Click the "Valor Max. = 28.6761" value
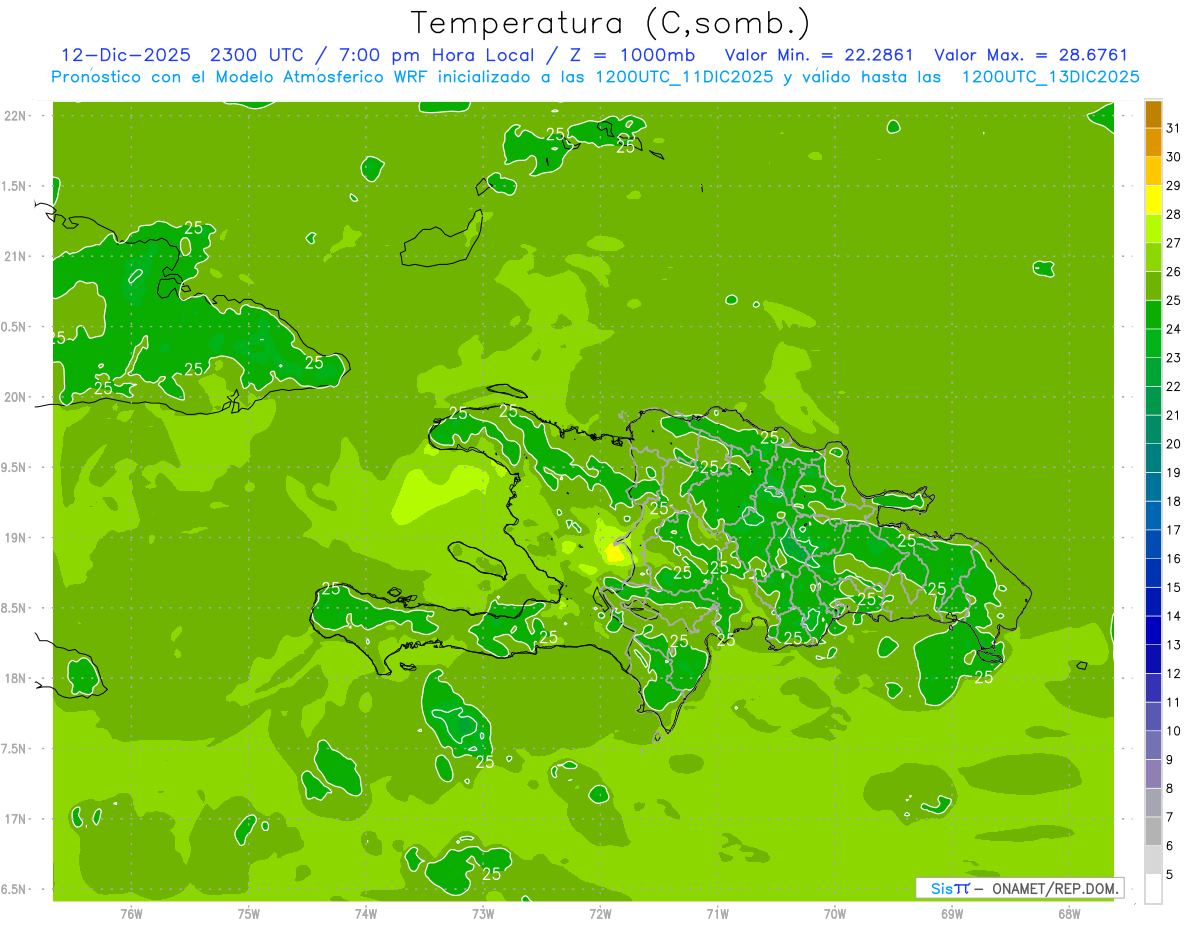This screenshot has width=1200, height=927. [x=1031, y=55]
